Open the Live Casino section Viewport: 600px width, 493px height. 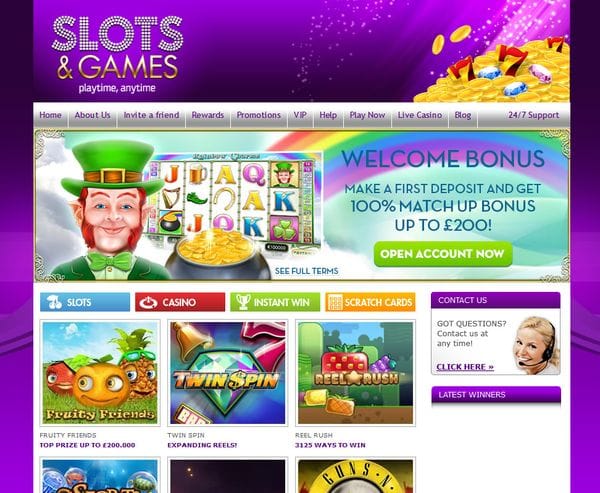pos(420,115)
